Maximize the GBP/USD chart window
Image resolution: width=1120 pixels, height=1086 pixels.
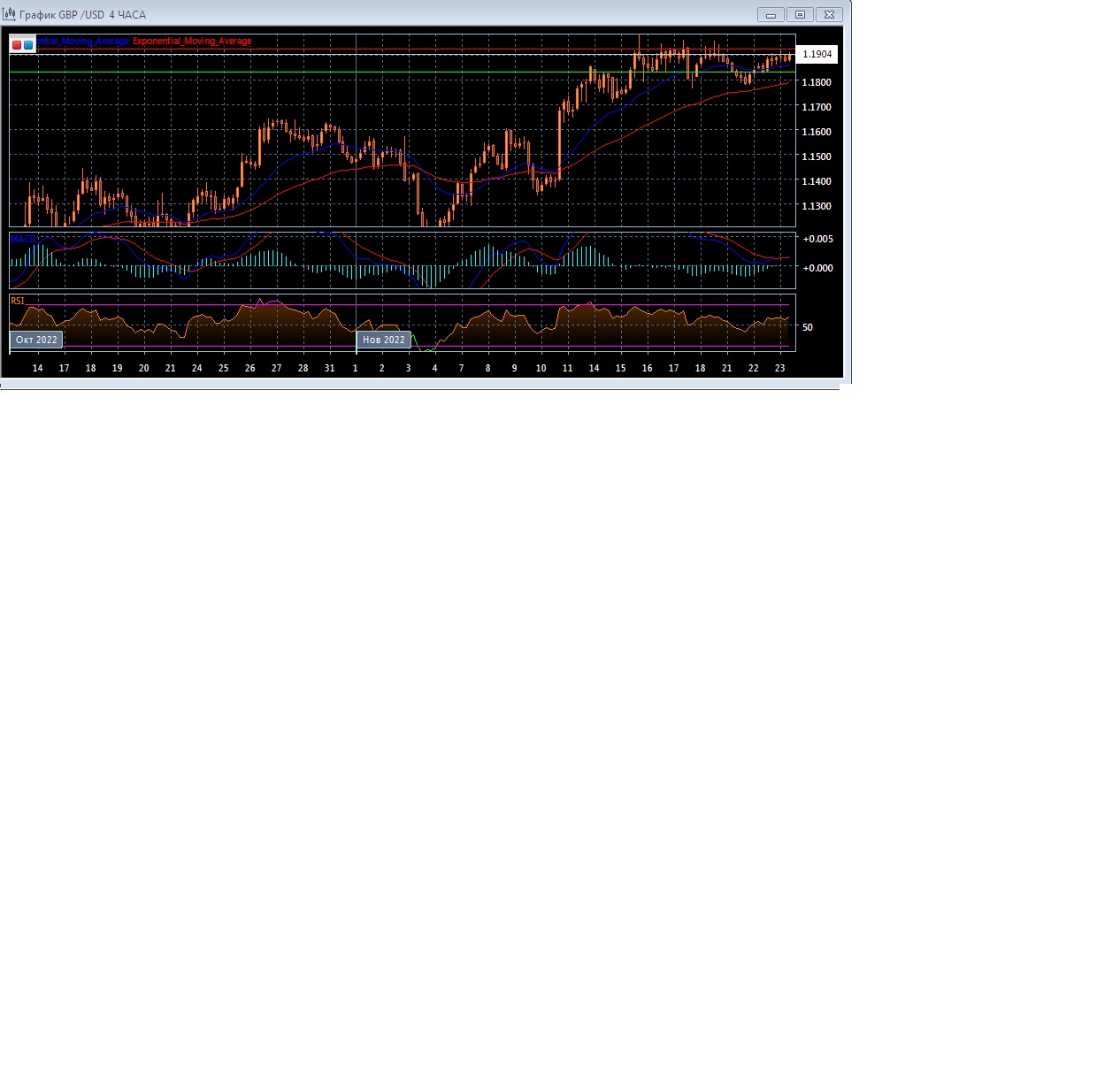[x=800, y=15]
